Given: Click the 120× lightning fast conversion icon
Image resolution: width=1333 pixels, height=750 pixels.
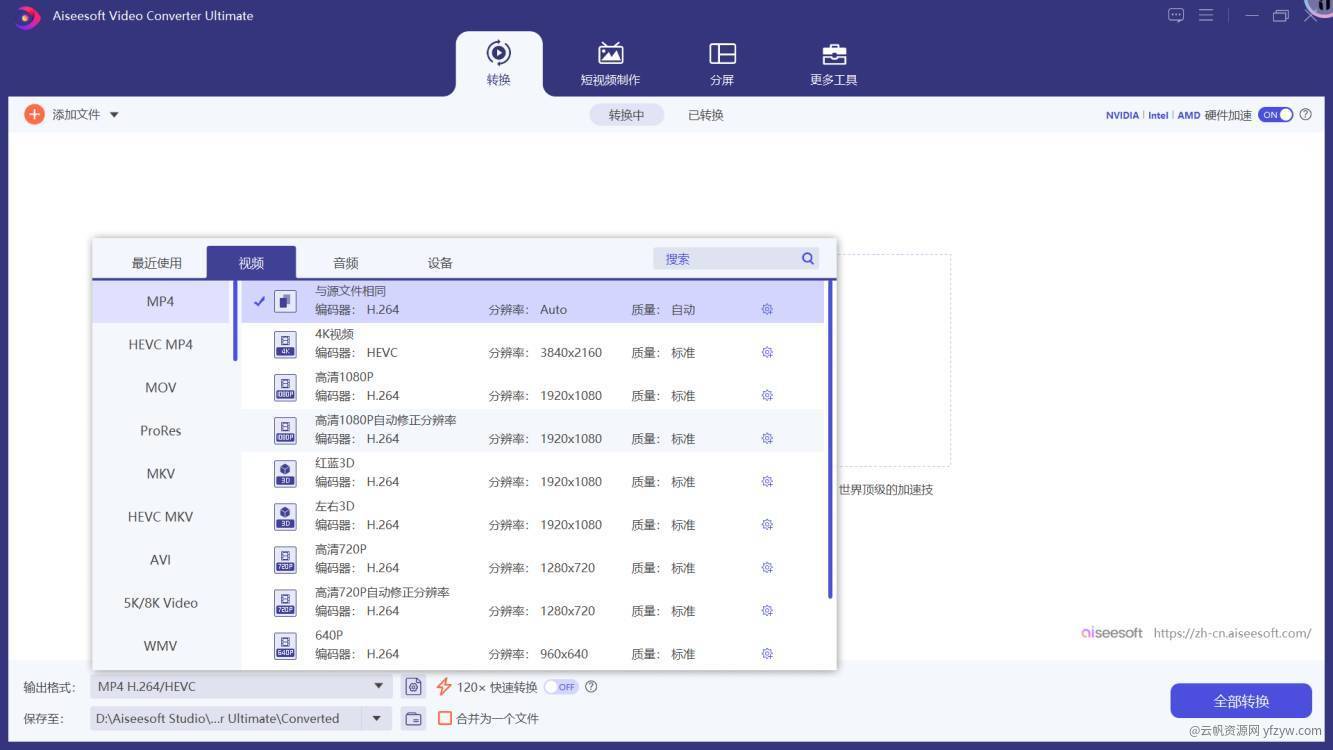Looking at the screenshot, I should click(x=444, y=687).
